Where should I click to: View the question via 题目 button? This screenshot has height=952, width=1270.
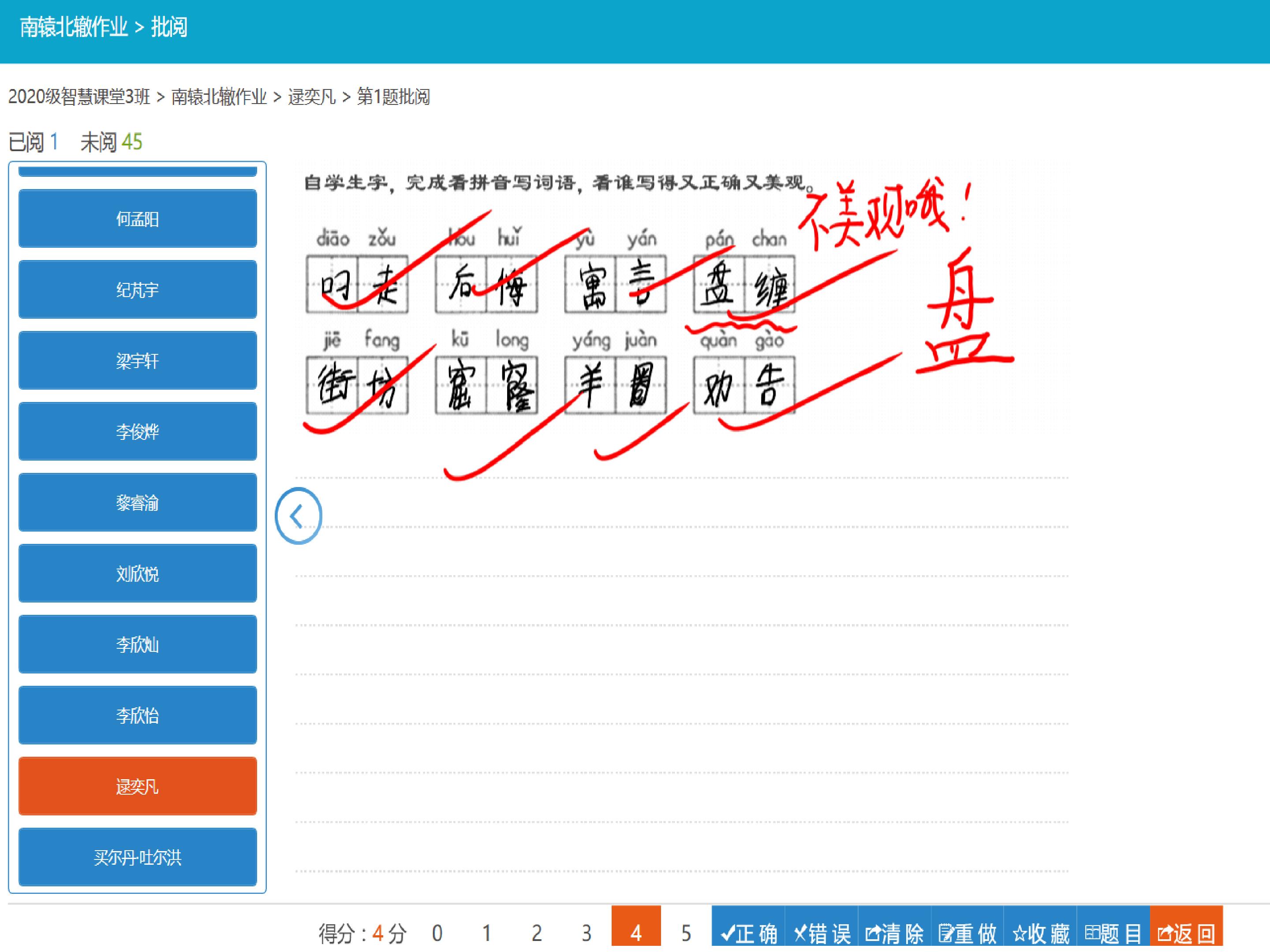(x=1113, y=933)
